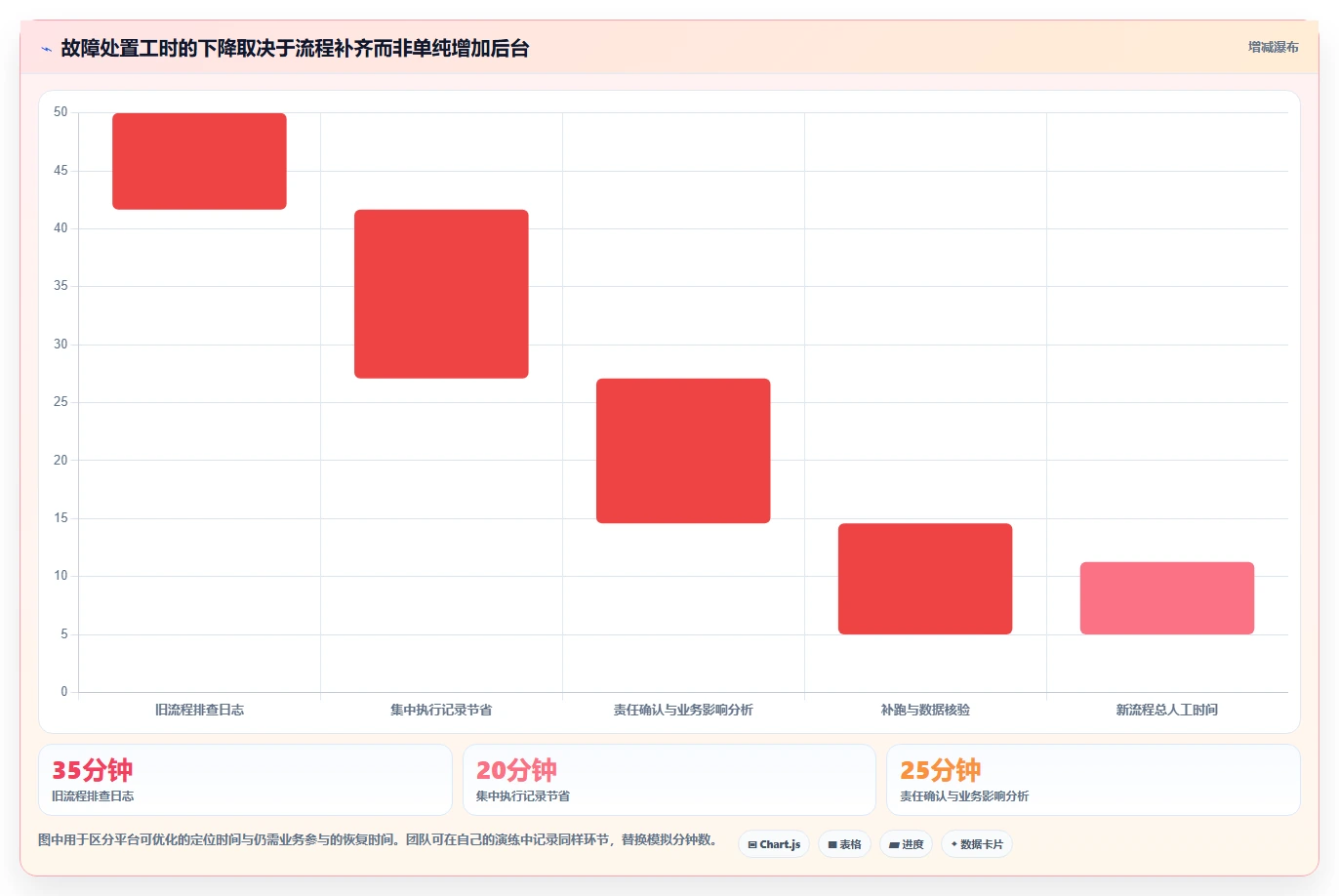Screen dimensions: 1339x896
Task: Click the 集中执行记录节省 red bar
Action: (441, 294)
